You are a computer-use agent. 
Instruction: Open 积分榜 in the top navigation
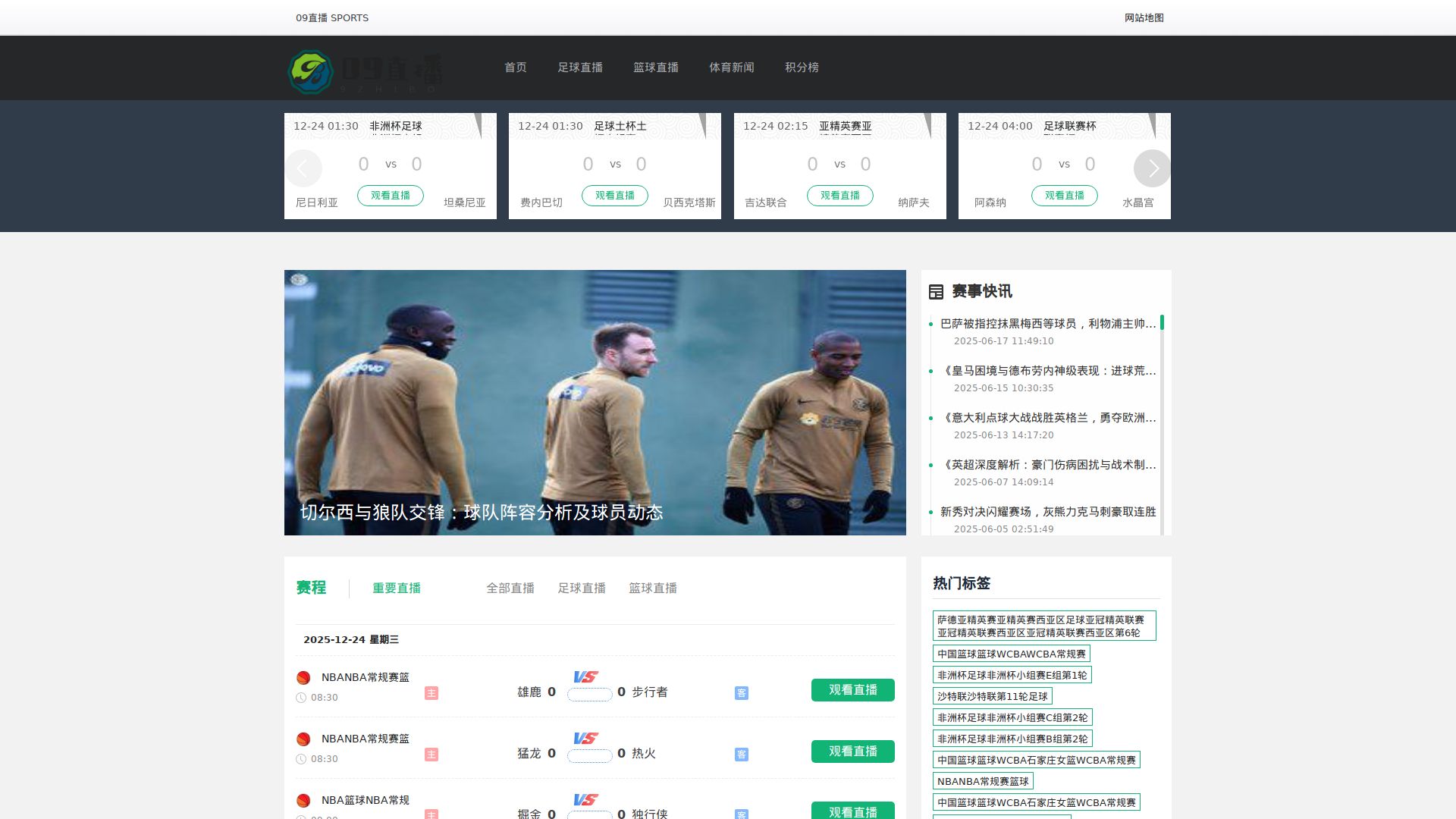pyautogui.click(x=802, y=67)
